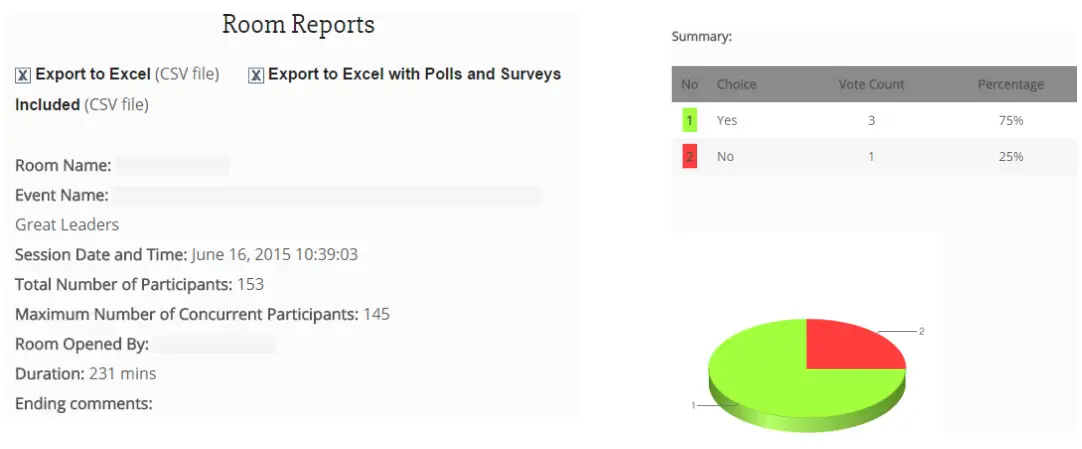
Task: Click the Excel icon before Polls and Surveys export
Action: [256, 75]
